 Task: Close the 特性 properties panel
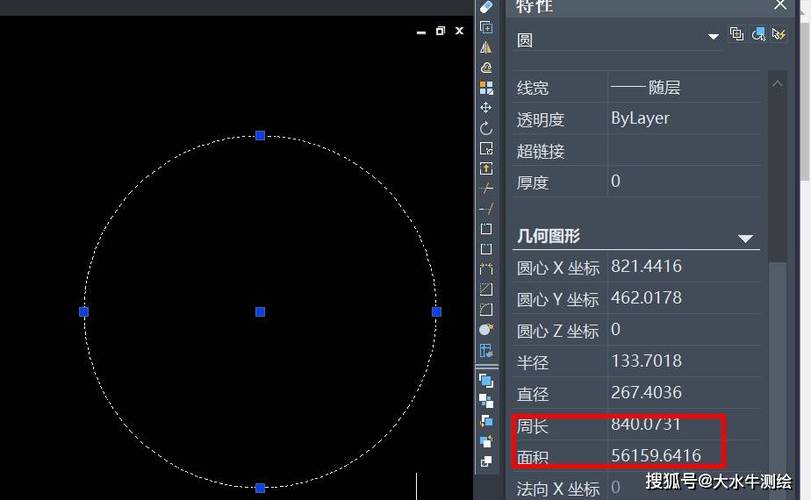pyautogui.click(x=780, y=6)
